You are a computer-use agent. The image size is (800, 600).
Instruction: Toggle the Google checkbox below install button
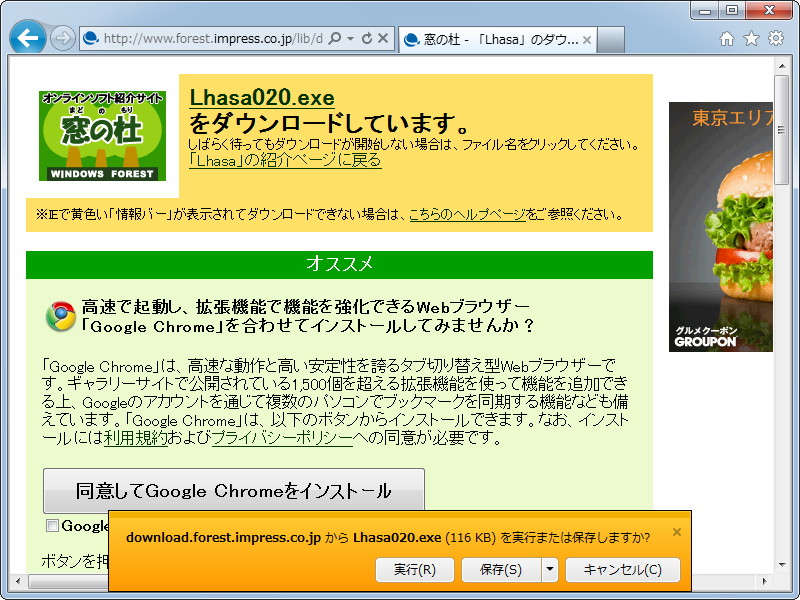click(52, 526)
